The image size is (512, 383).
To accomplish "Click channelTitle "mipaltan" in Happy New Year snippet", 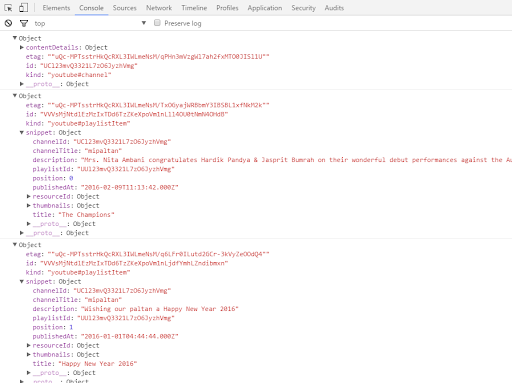I will coord(103,300).
